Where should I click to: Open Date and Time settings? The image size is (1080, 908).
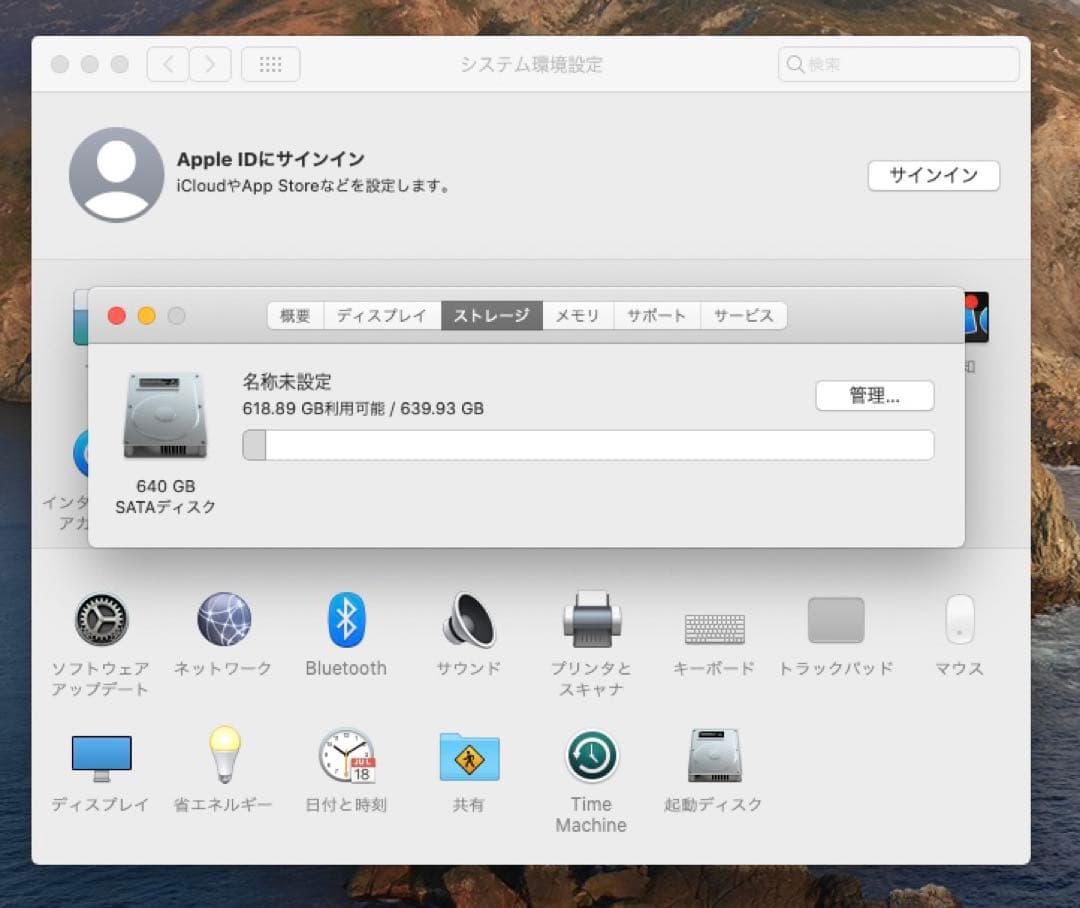pyautogui.click(x=345, y=758)
